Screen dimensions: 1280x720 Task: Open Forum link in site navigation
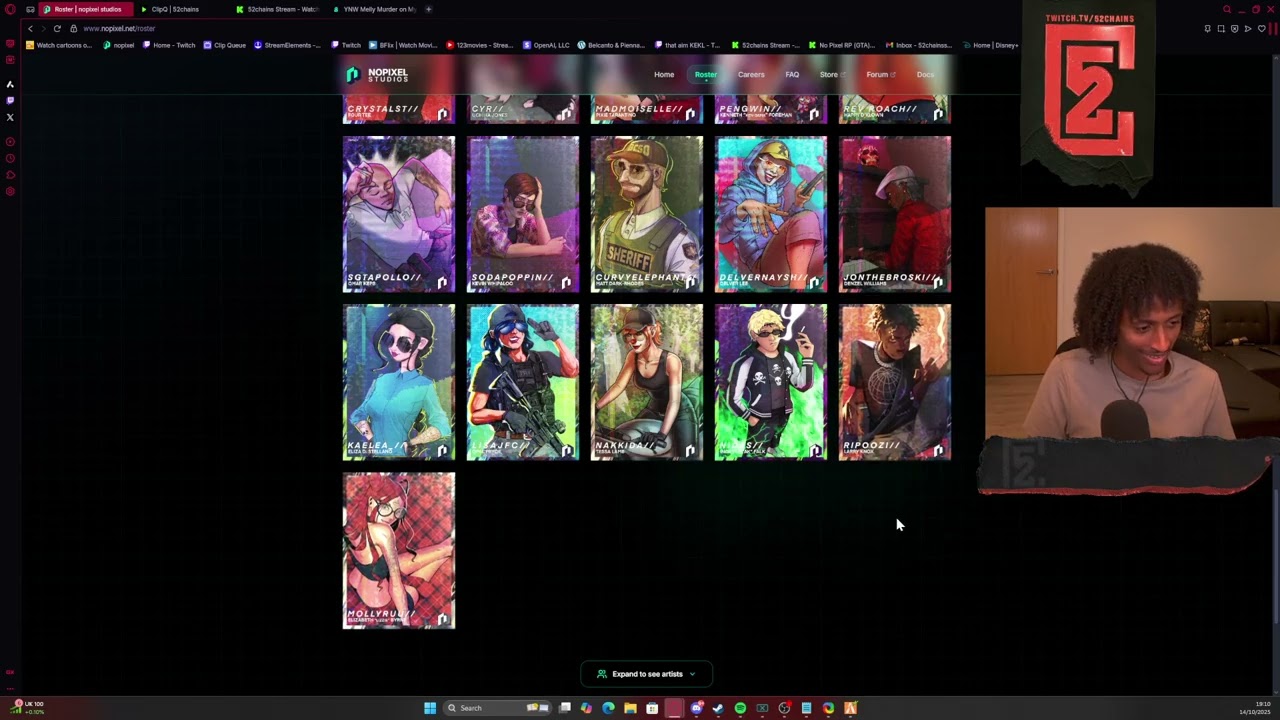880,75
